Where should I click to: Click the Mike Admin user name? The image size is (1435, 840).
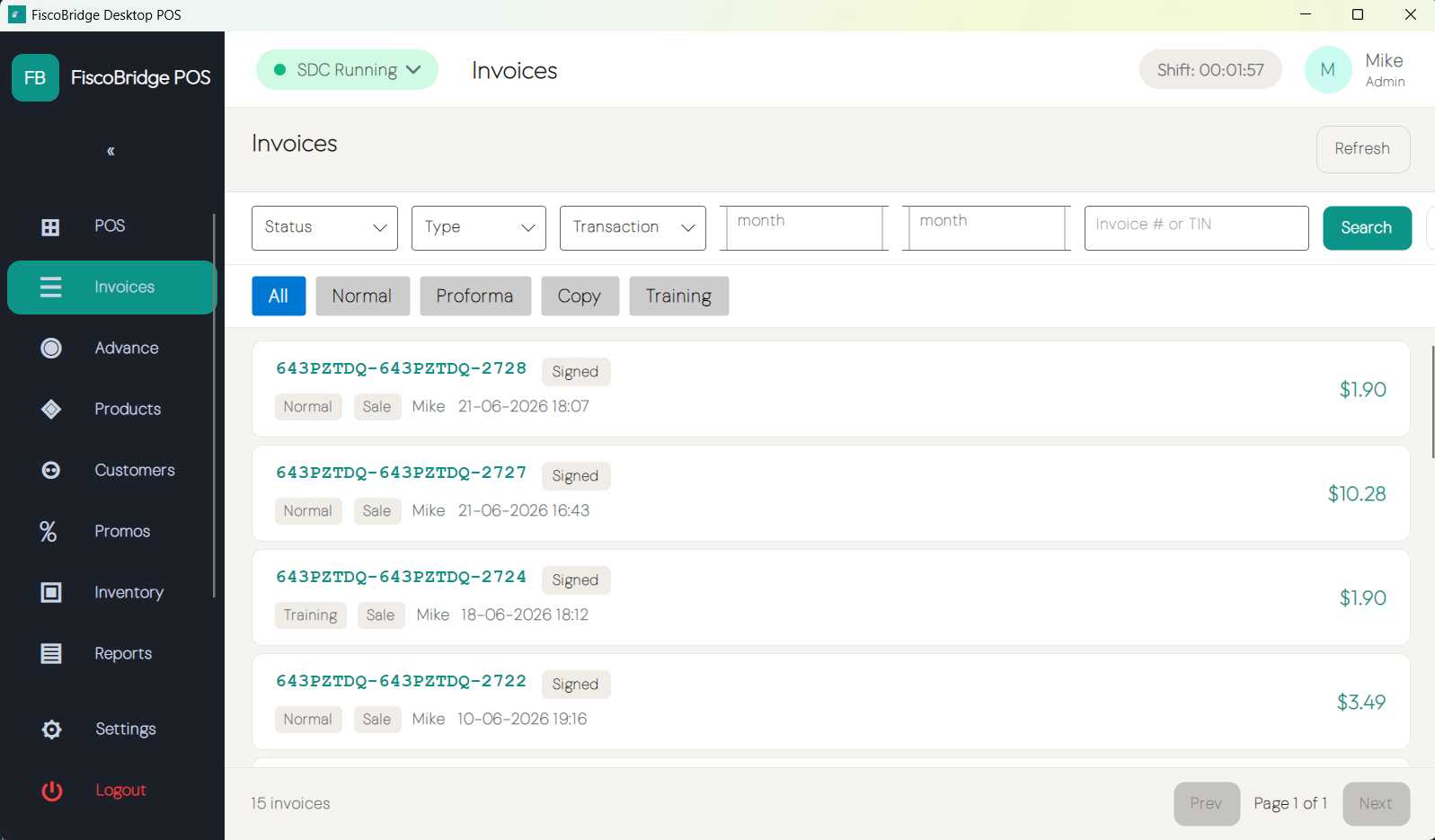click(1385, 70)
